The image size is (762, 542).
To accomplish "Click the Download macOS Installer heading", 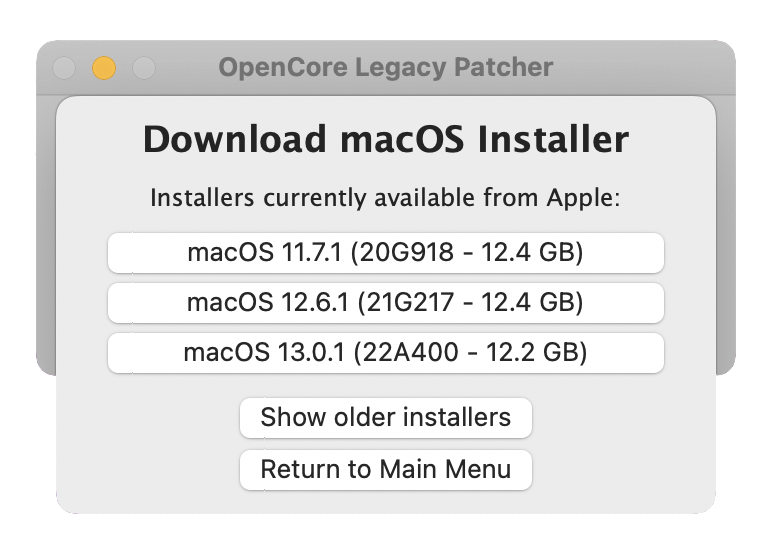I will pyautogui.click(x=386, y=140).
